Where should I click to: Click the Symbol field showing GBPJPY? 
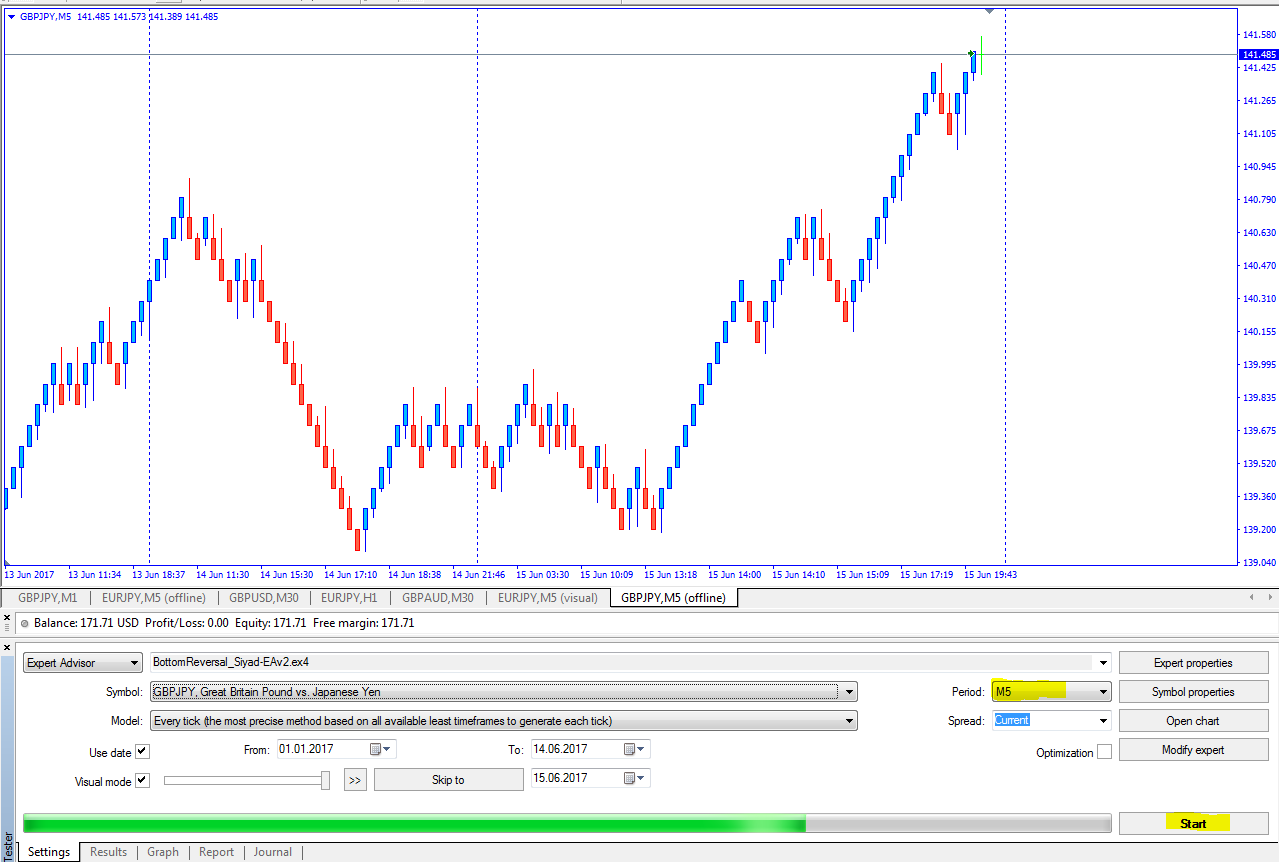click(x=494, y=692)
